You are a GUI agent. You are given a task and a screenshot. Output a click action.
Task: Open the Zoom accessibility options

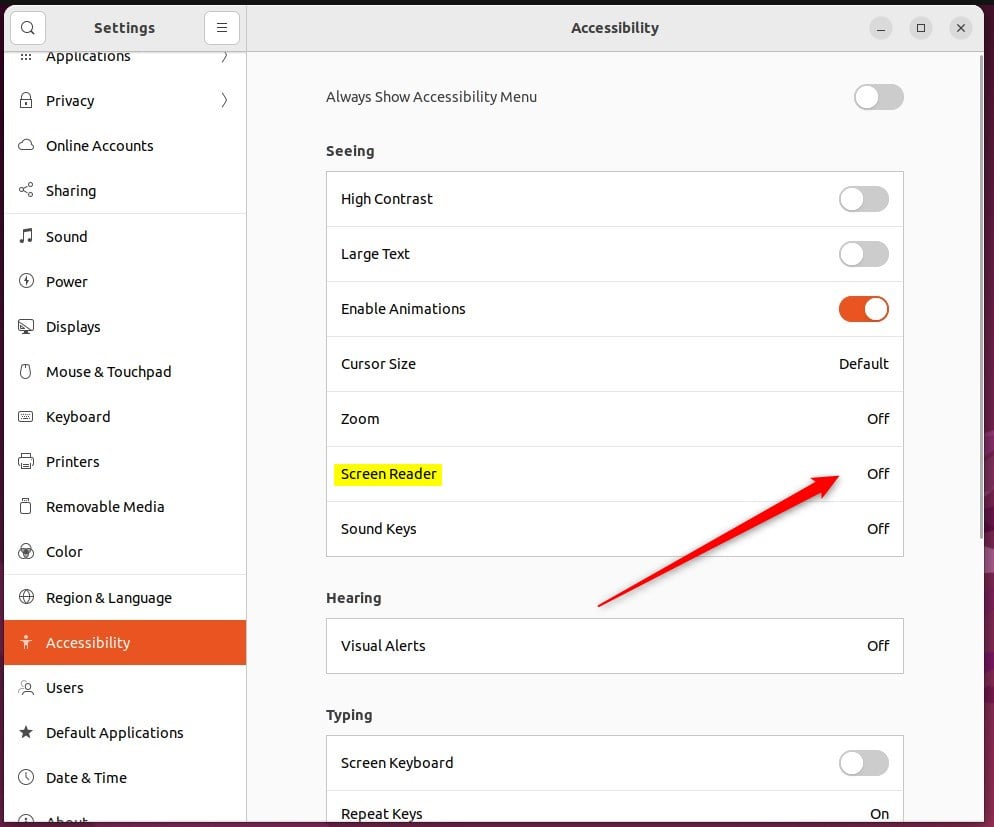614,419
